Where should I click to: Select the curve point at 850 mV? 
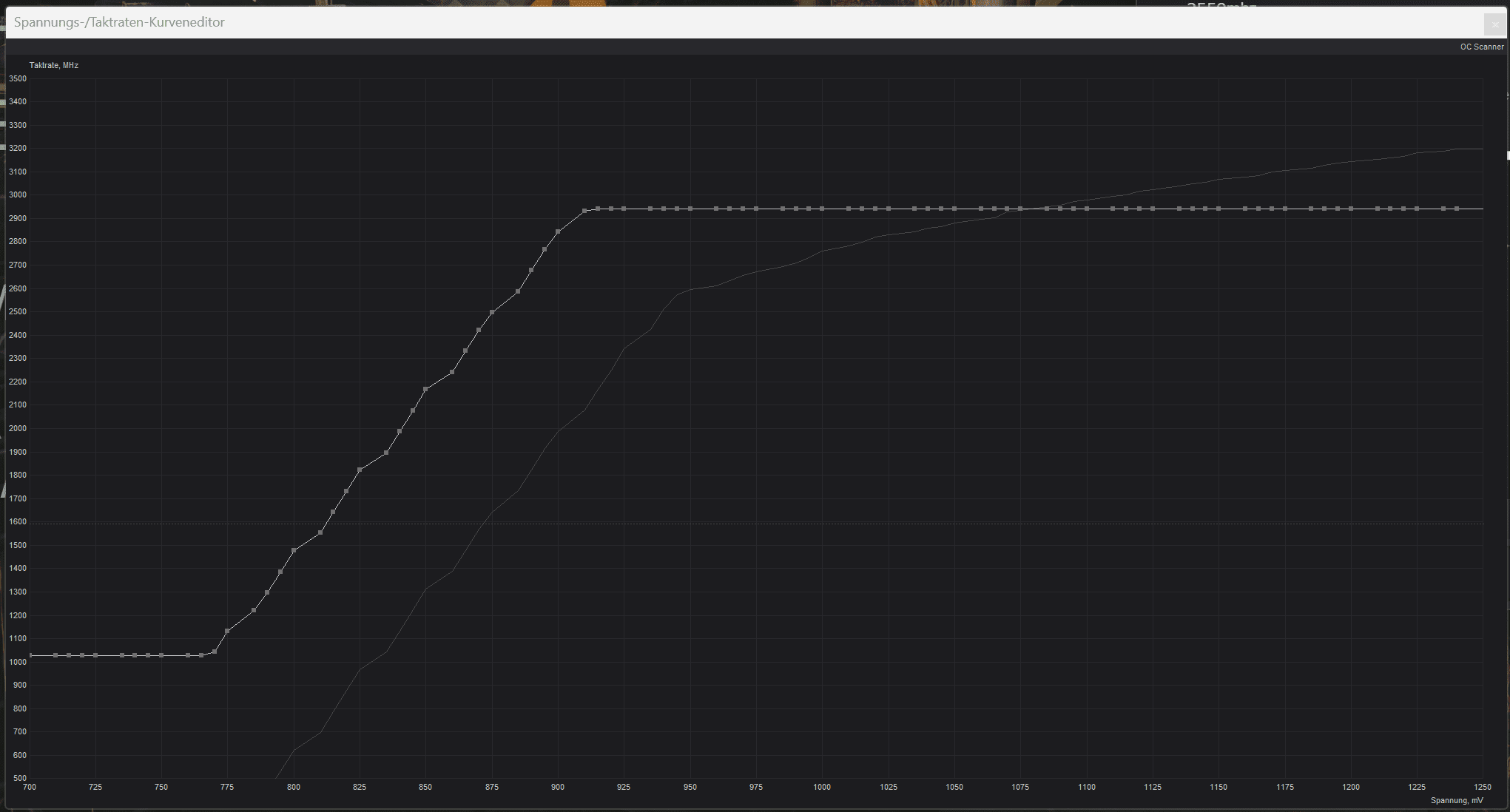tap(425, 389)
